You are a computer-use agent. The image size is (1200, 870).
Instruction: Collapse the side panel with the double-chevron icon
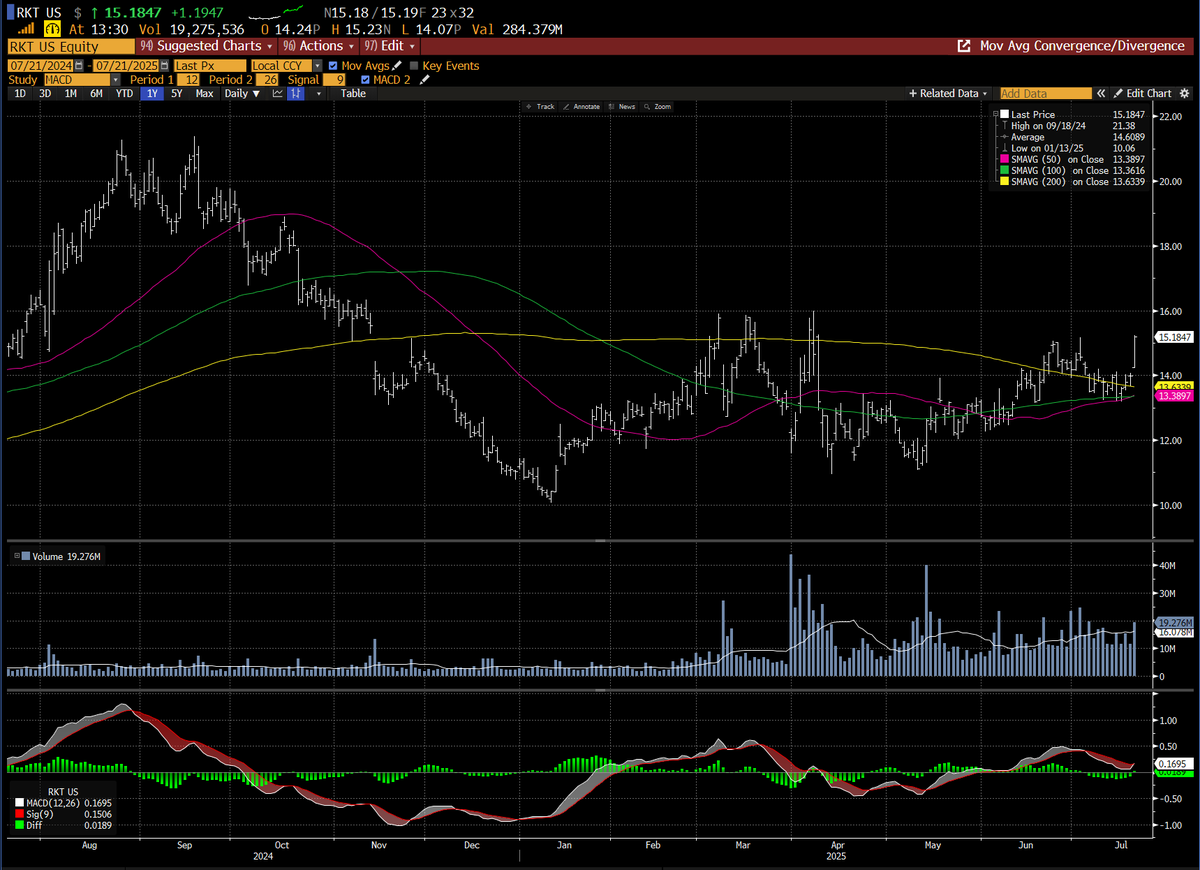[x=1101, y=93]
